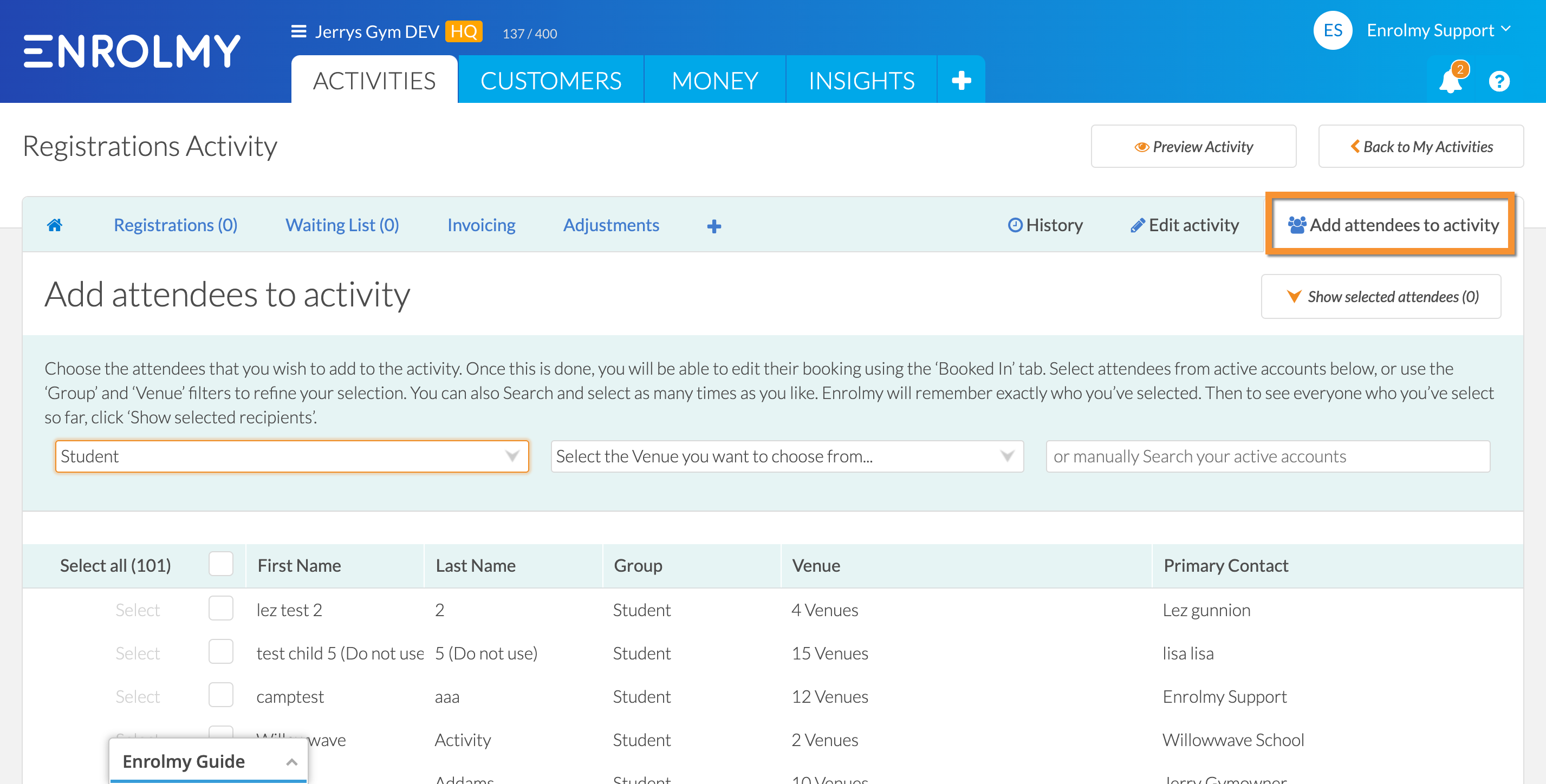Expand the Enrolmy Guide panel
Viewport: 1546px width, 784px height.
208,761
